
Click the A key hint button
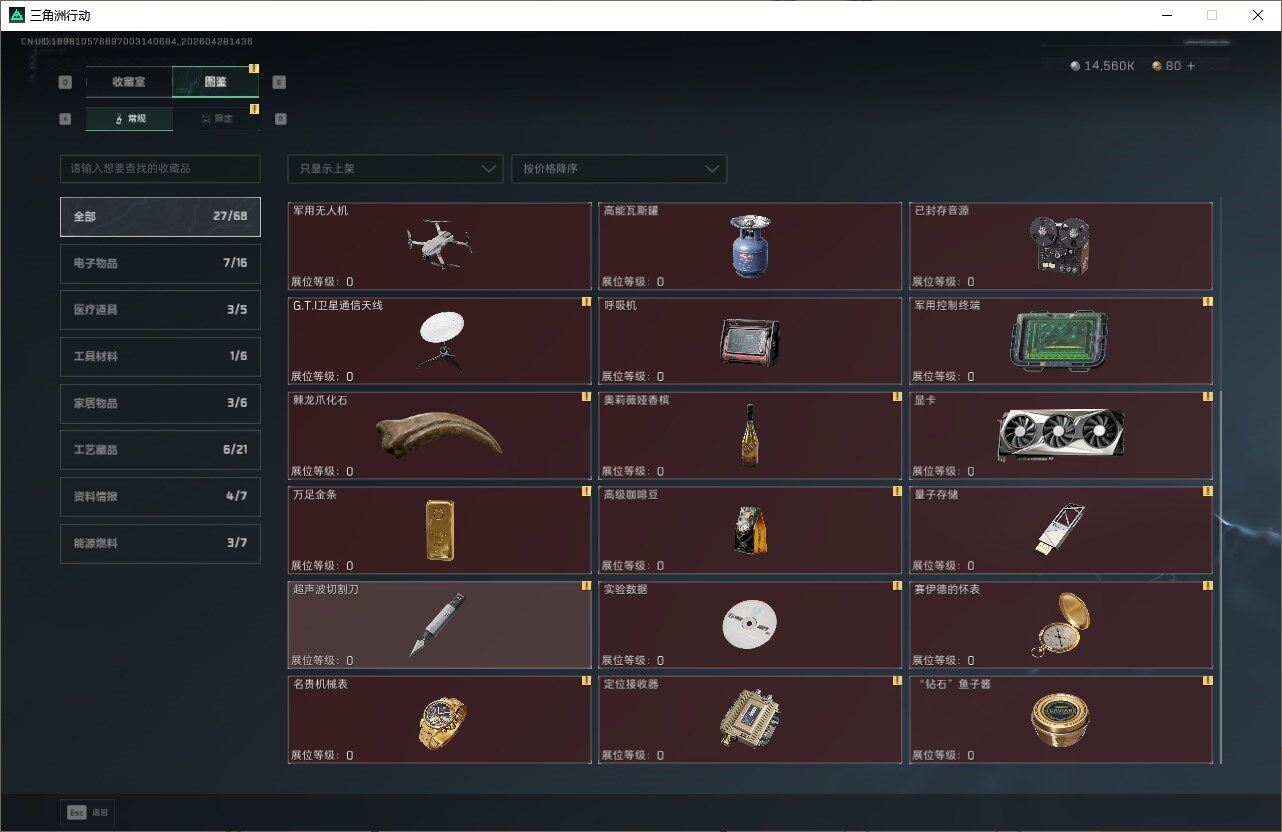click(65, 119)
